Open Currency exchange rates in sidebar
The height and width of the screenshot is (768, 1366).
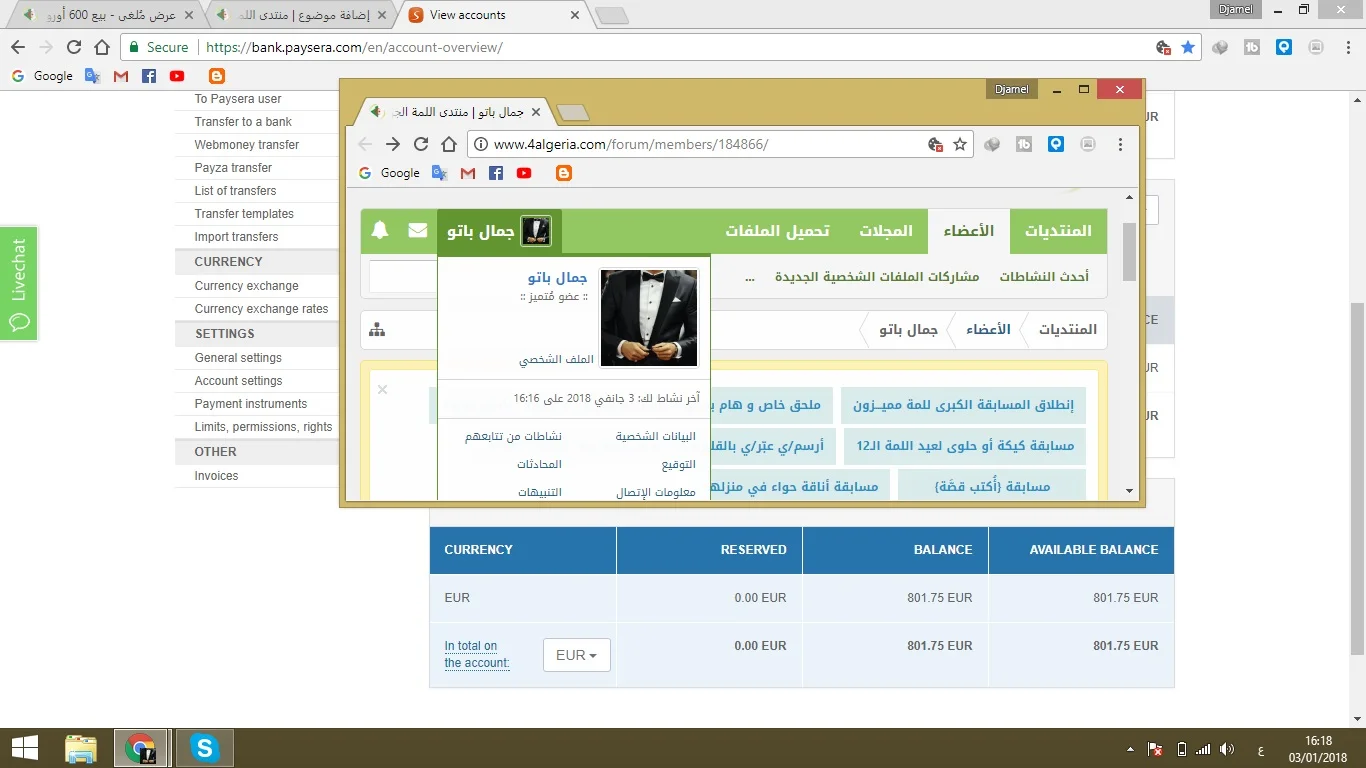pos(261,309)
